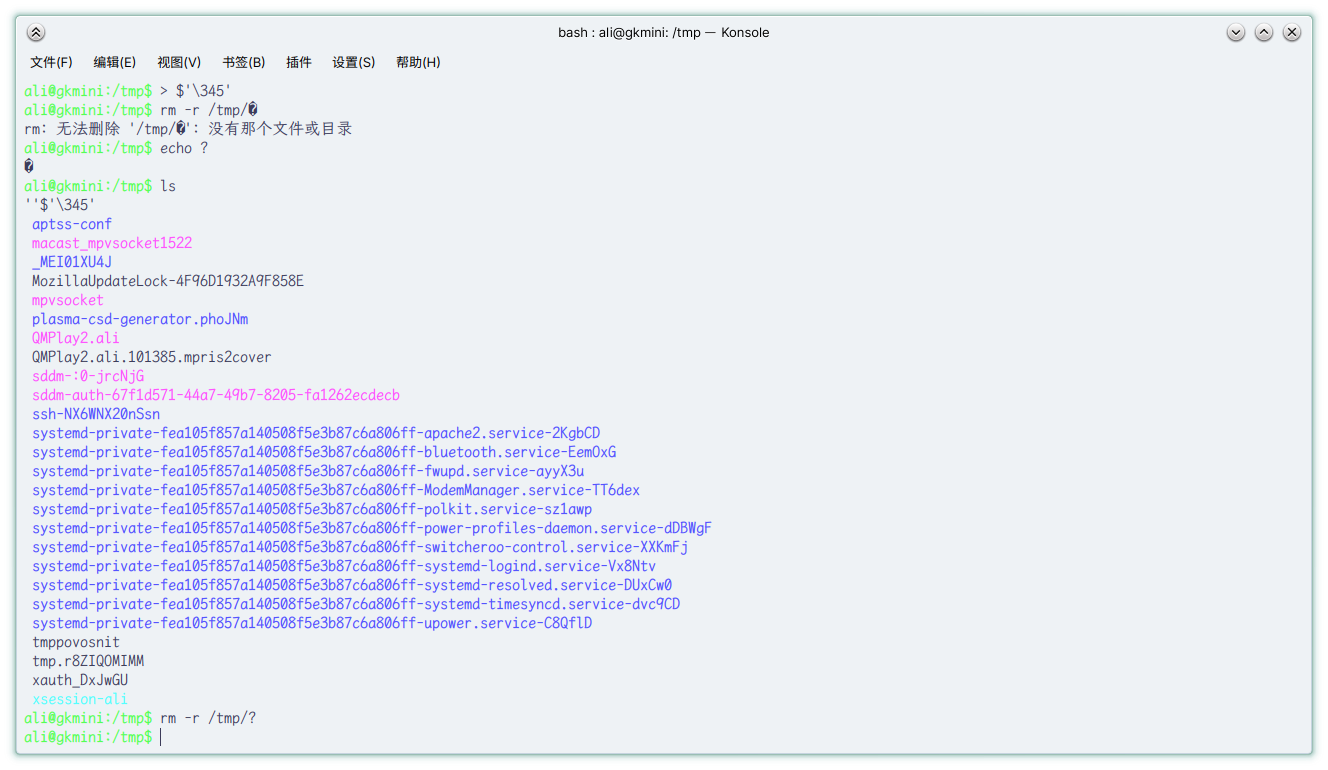The height and width of the screenshot is (770, 1328).
Task: Click the keep-above icon in the title bar
Action: pyautogui.click(x=36, y=32)
